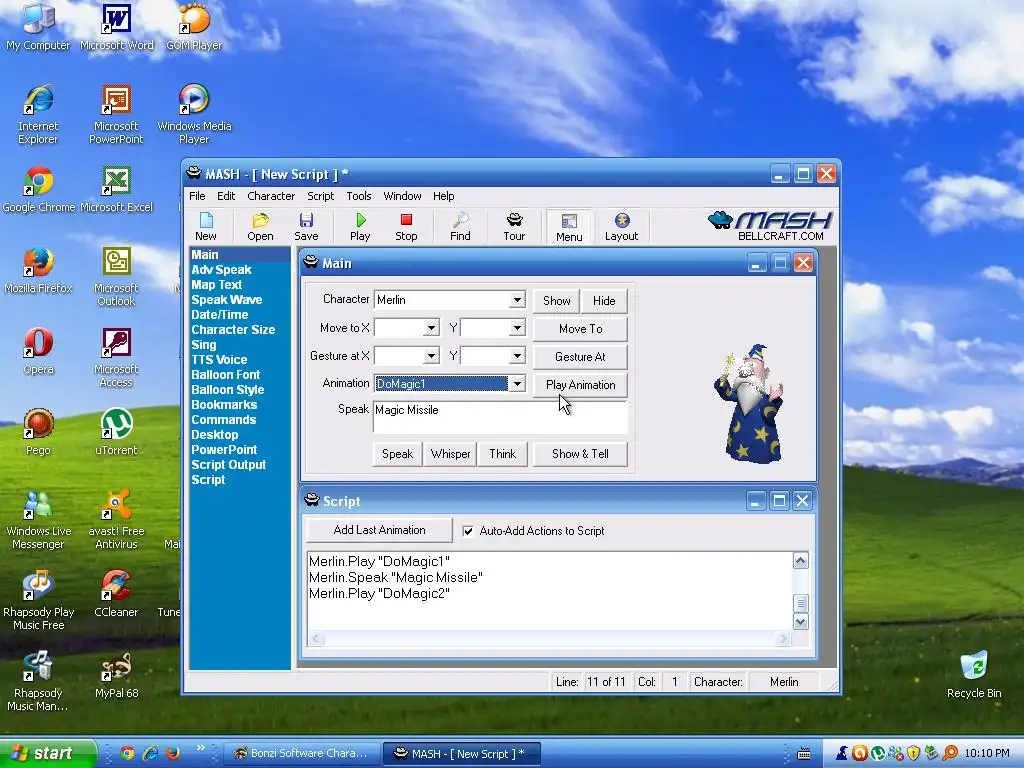Select Speak Wave in the sidebar
1024x768 pixels.
227,300
